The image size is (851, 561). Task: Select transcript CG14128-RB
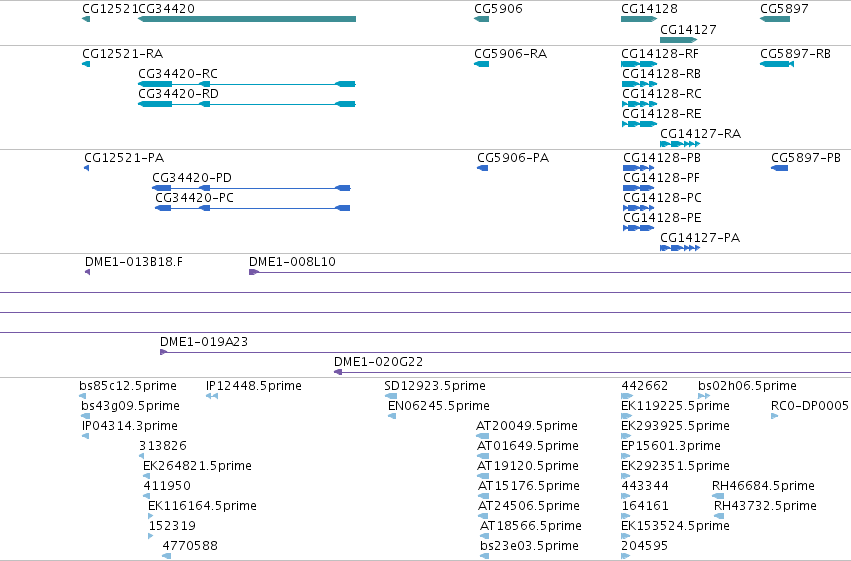click(x=639, y=84)
